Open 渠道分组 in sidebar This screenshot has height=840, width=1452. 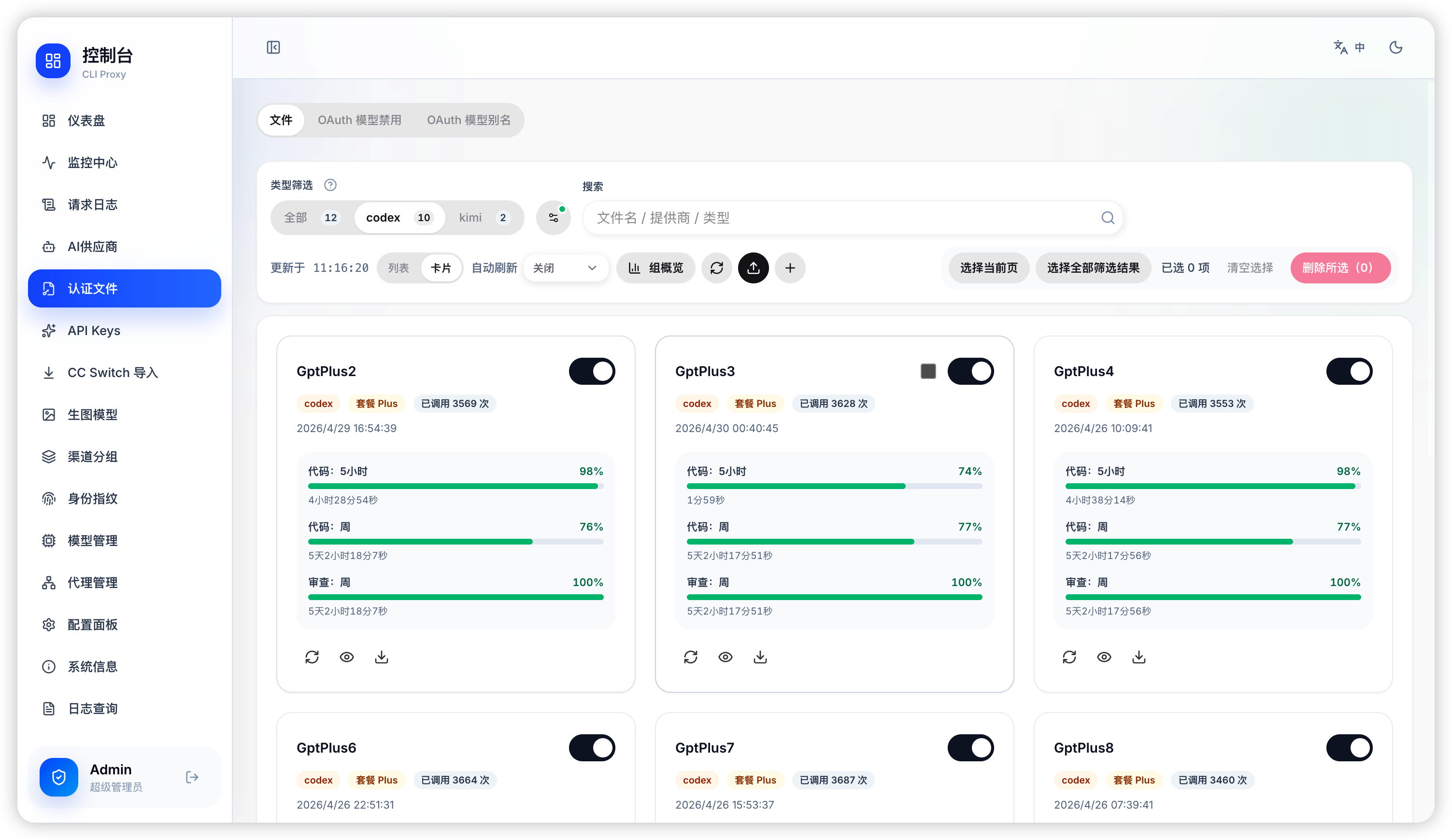[x=125, y=457]
